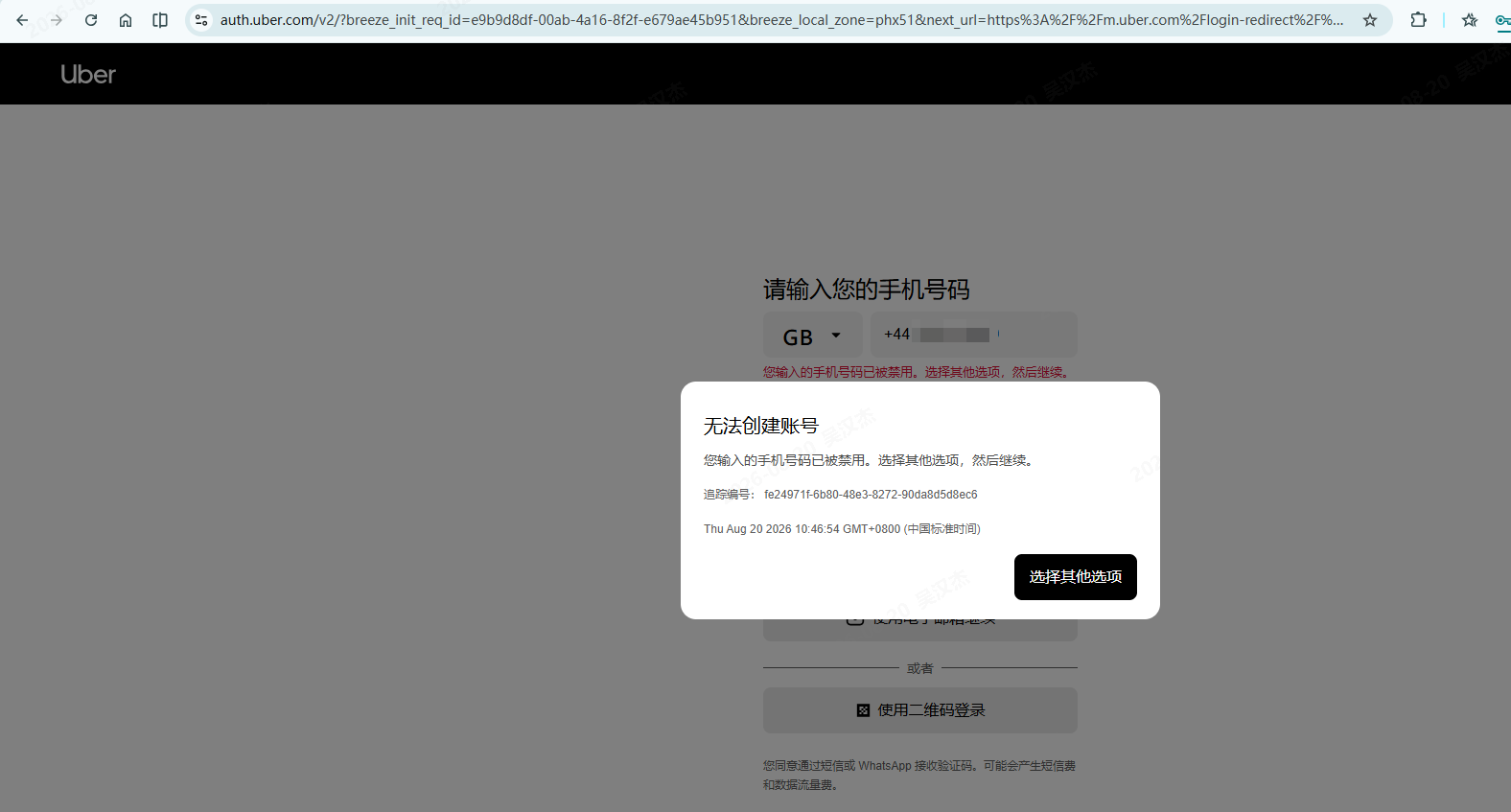View site information icon in address bar

pos(201,20)
